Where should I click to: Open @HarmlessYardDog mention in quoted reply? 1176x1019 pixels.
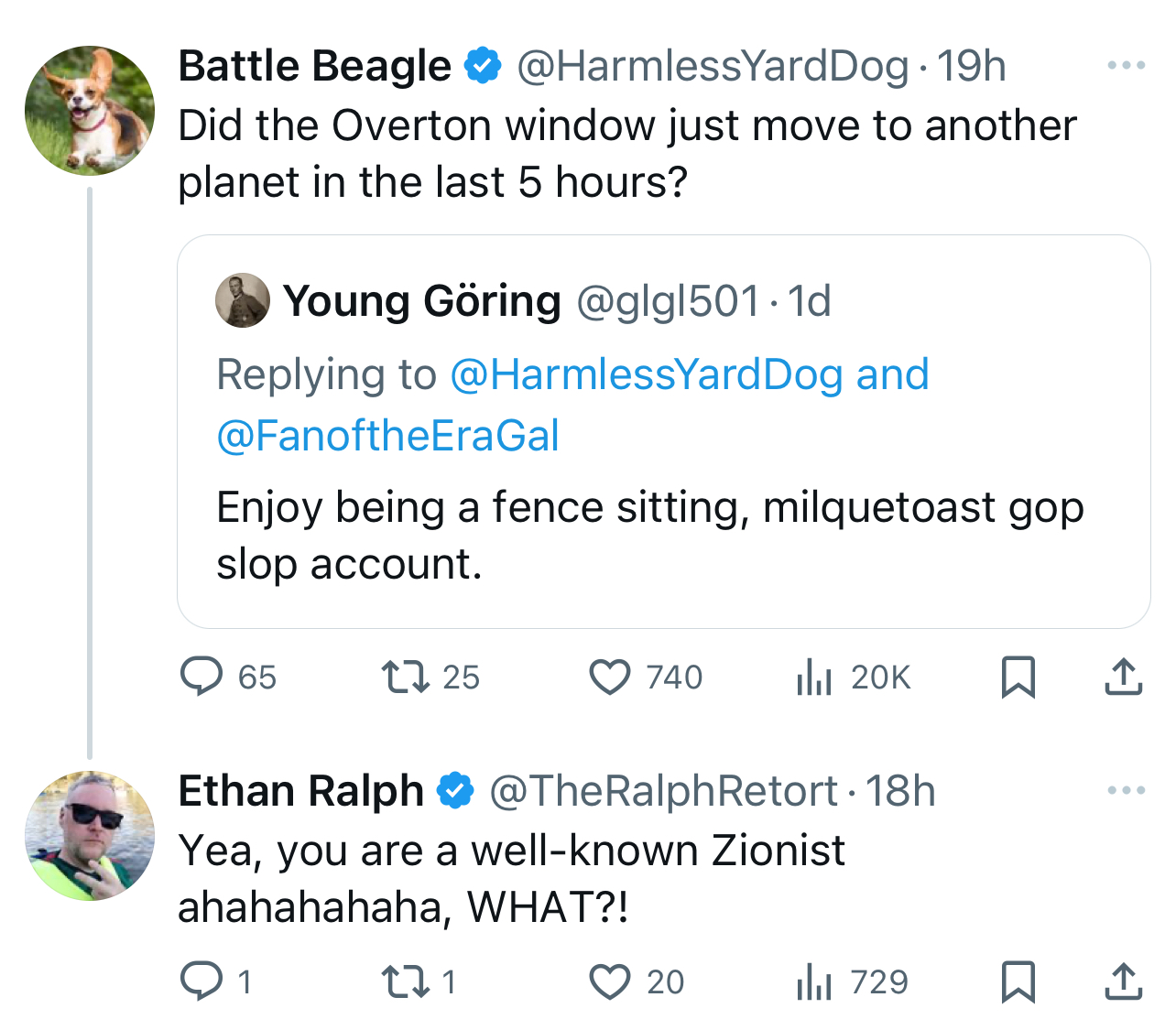pyautogui.click(x=647, y=375)
